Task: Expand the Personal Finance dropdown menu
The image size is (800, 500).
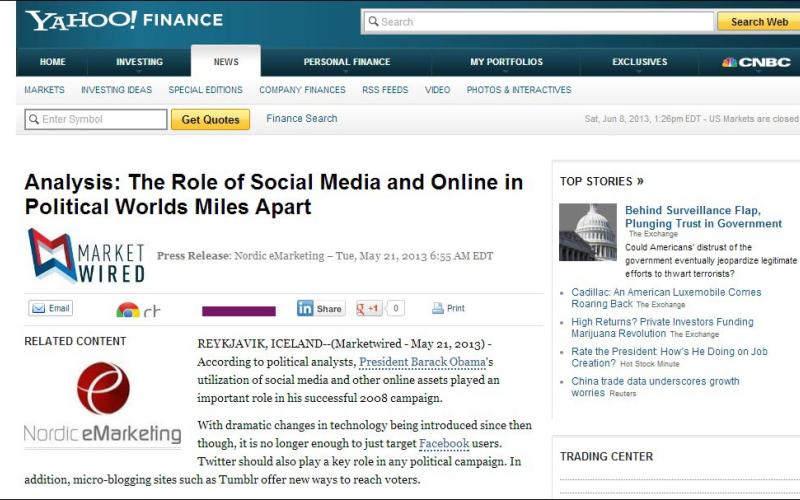Action: click(347, 62)
